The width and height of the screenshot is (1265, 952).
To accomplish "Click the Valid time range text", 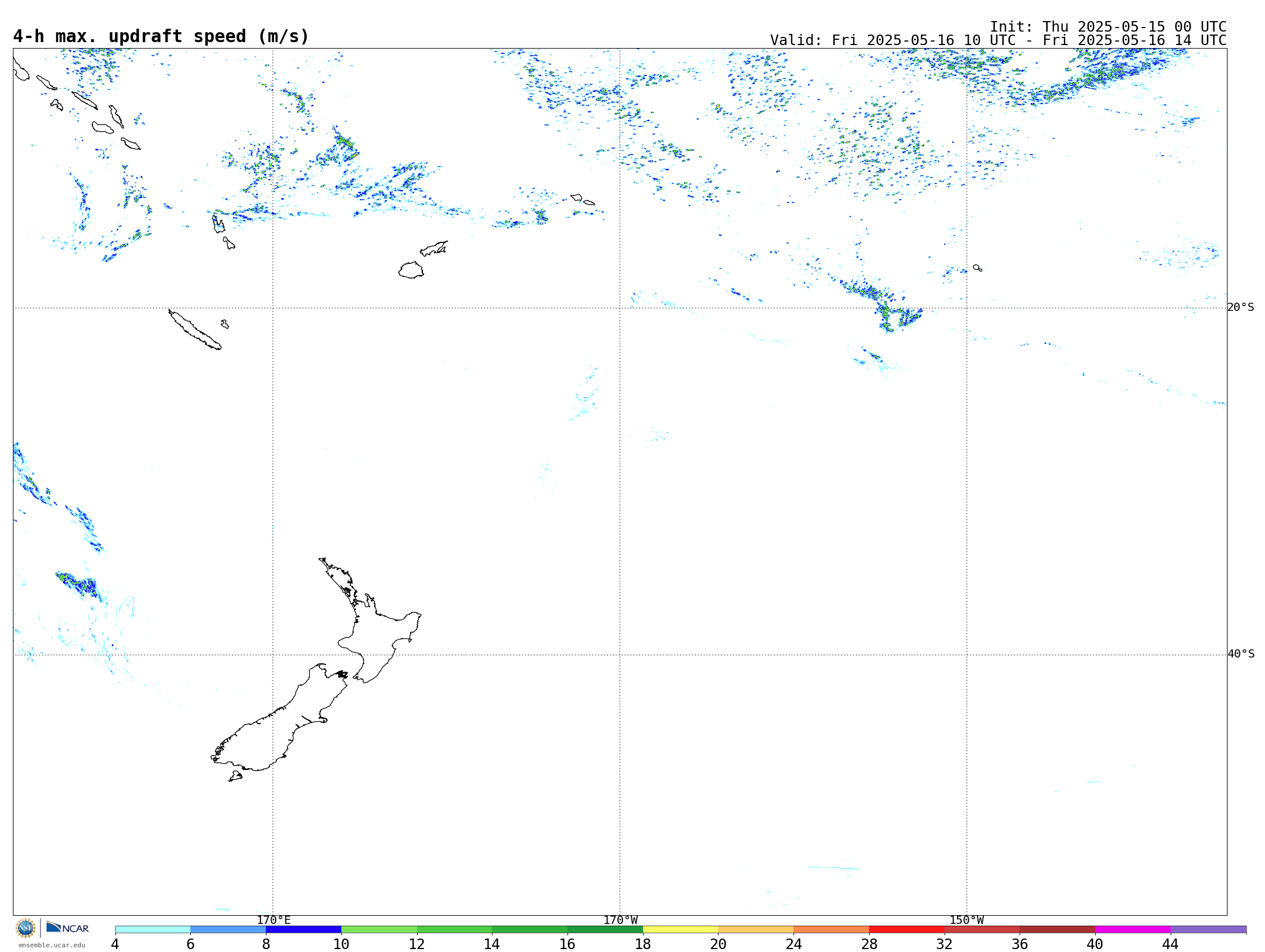I will click(x=998, y=40).
